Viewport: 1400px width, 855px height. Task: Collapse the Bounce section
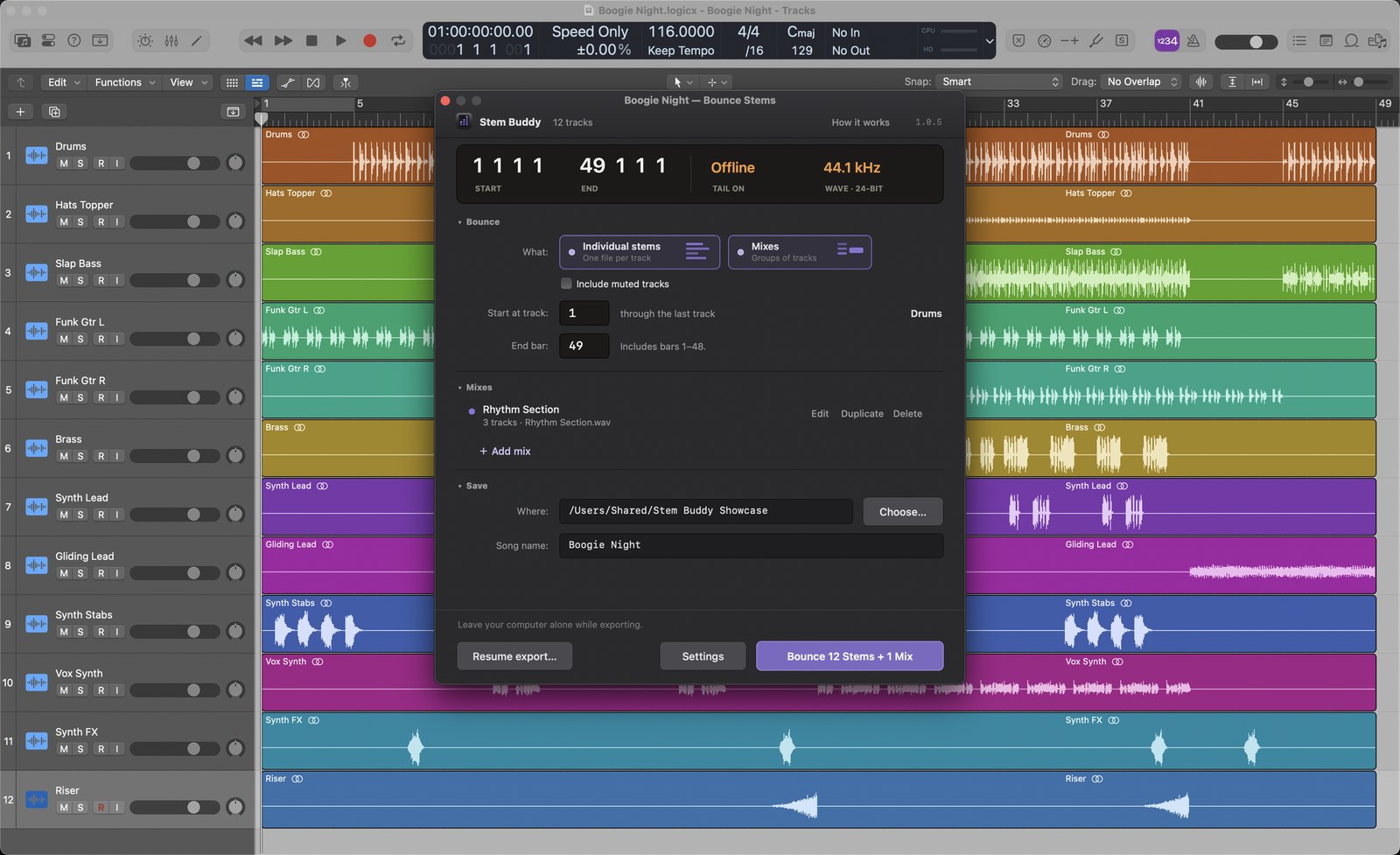(479, 222)
